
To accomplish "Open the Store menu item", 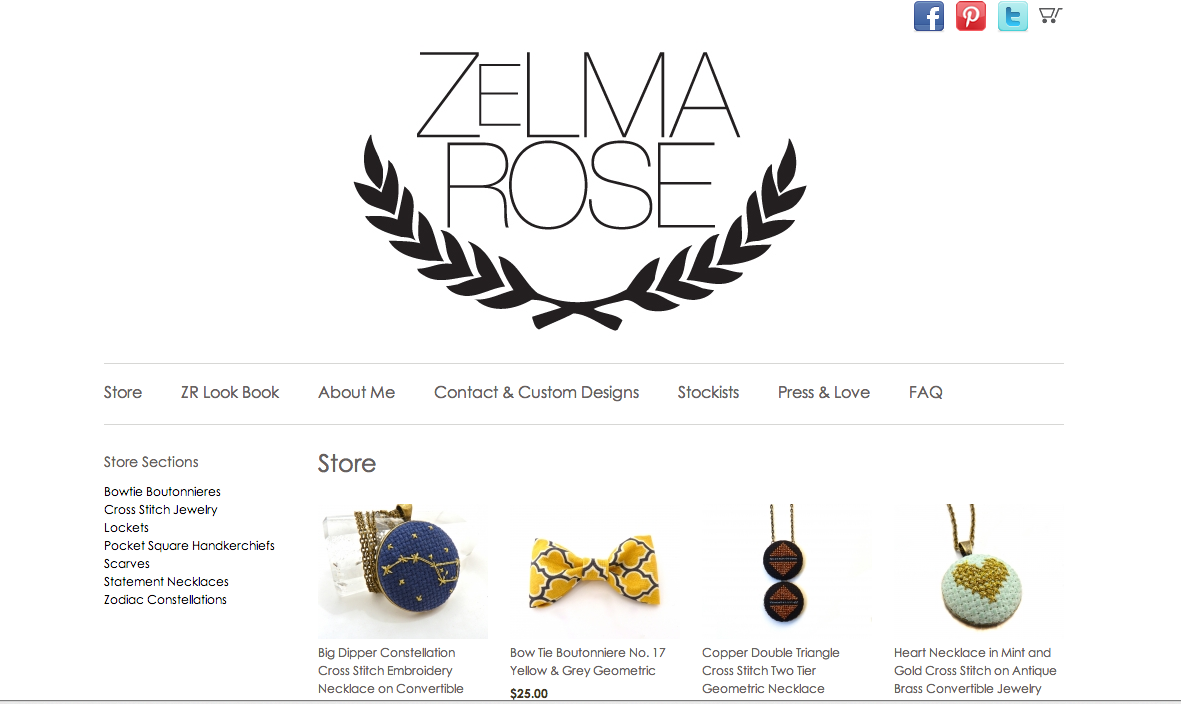I will pyautogui.click(x=123, y=392).
